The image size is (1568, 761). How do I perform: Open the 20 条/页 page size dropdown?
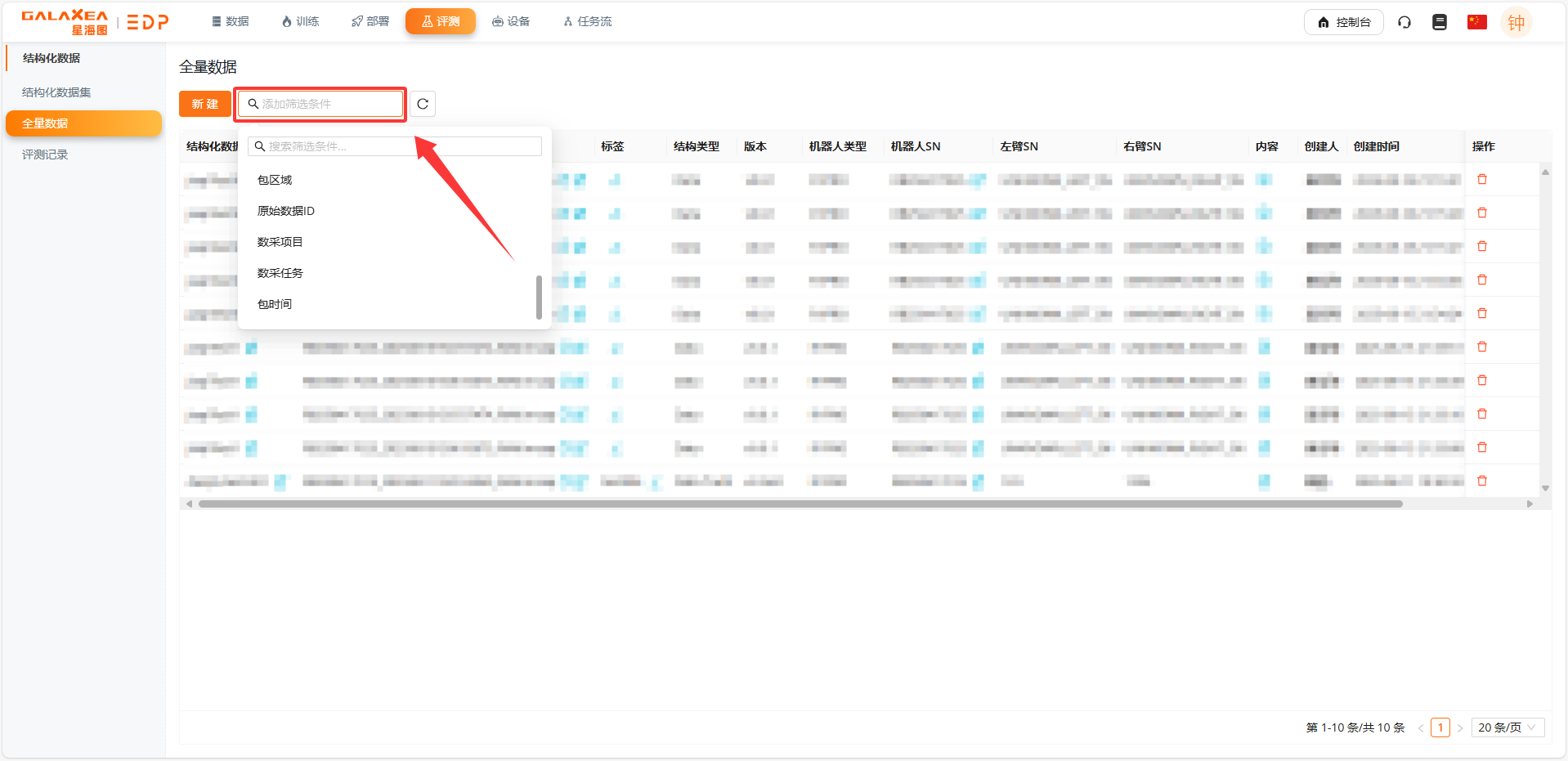[1507, 727]
